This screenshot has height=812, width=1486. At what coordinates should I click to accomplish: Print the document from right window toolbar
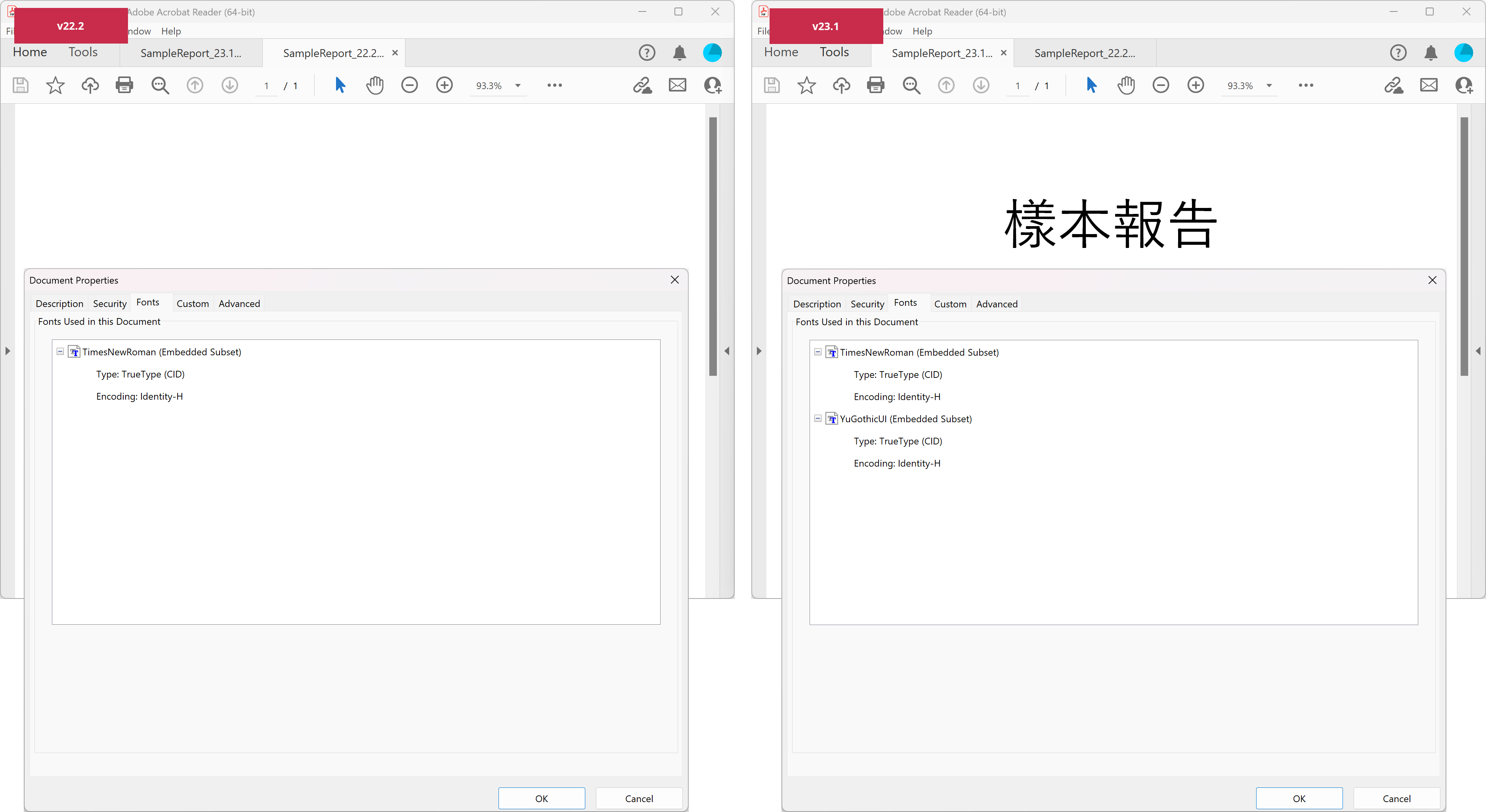click(876, 85)
